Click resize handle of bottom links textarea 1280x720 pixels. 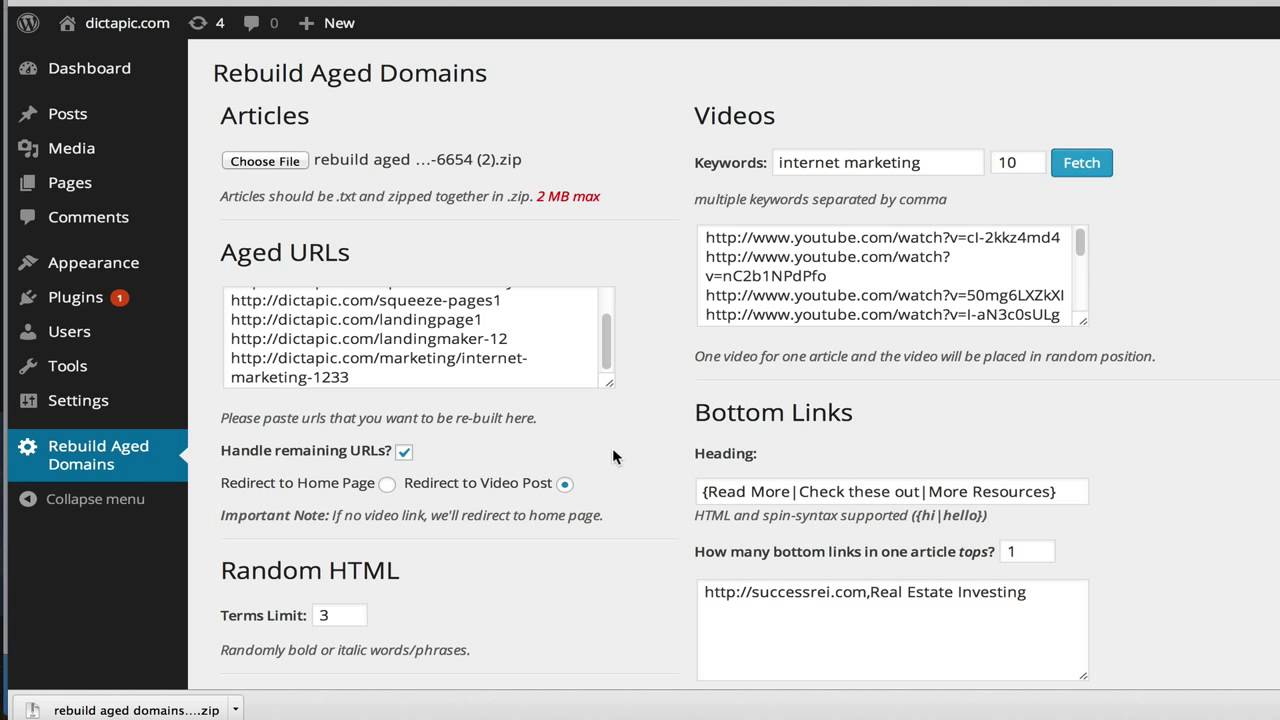pyautogui.click(x=1082, y=675)
